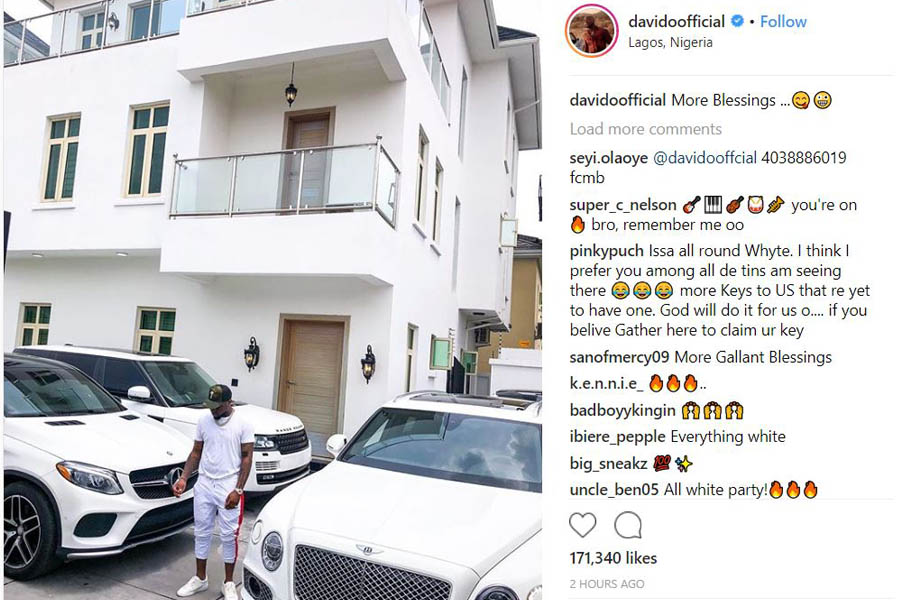Click the verified badge beside davidoofficial
Viewport: 900px width, 600px height.
click(x=737, y=21)
